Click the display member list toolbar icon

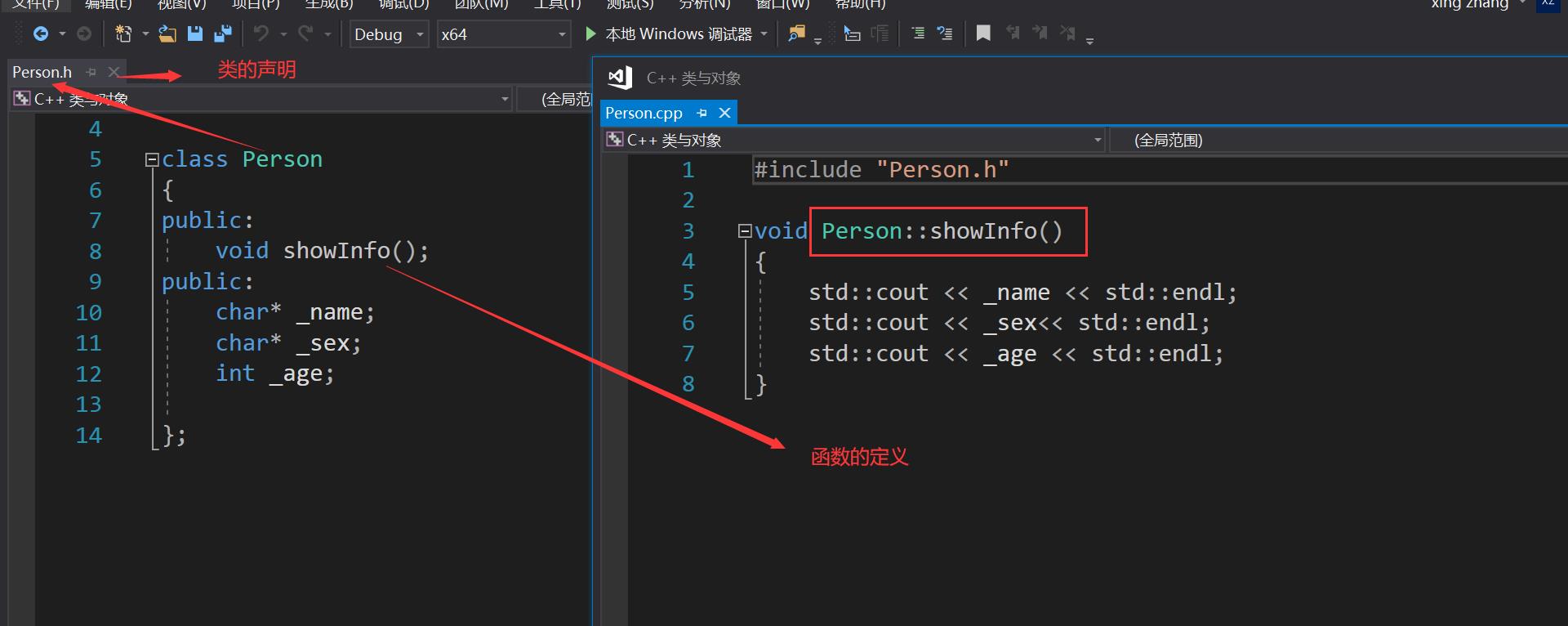(852, 34)
